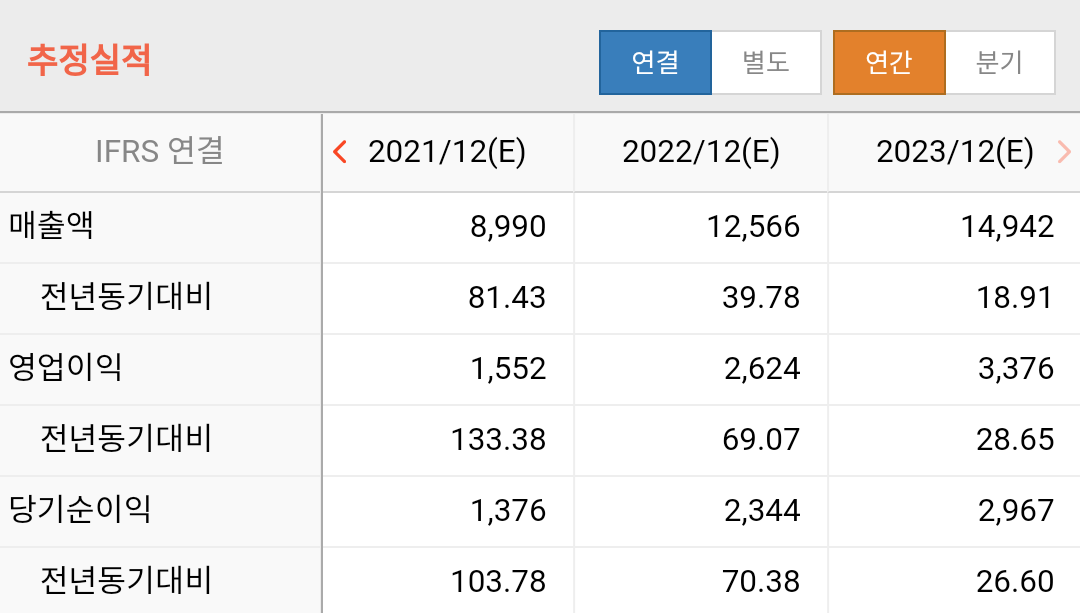1080x613 pixels.
Task: Click the 81.43 growth value
Action: 507,298
